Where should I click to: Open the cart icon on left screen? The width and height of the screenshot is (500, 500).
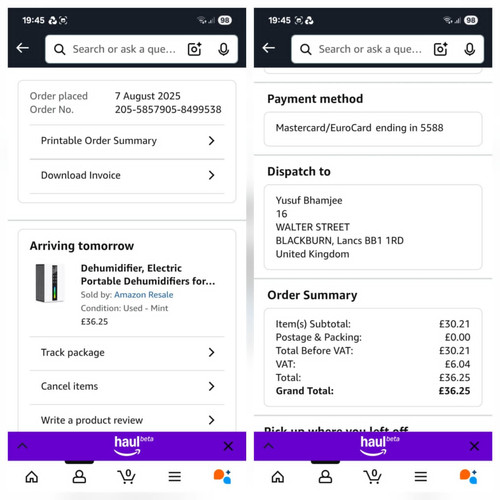click(x=127, y=476)
